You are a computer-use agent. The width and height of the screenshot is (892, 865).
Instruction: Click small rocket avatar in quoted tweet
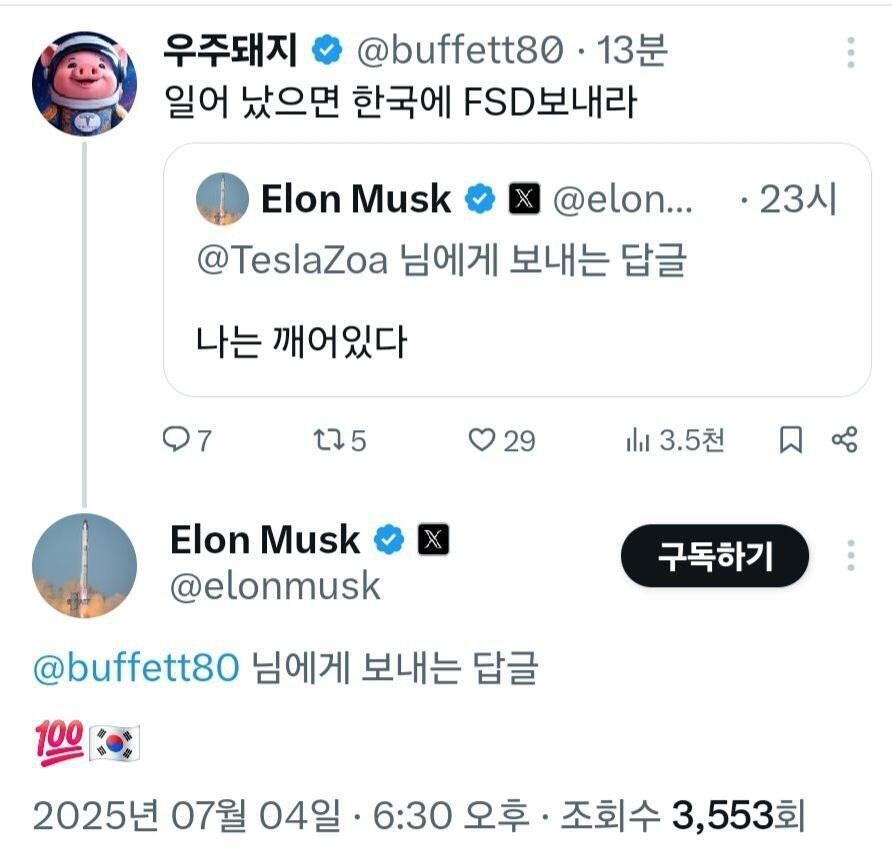(x=222, y=199)
